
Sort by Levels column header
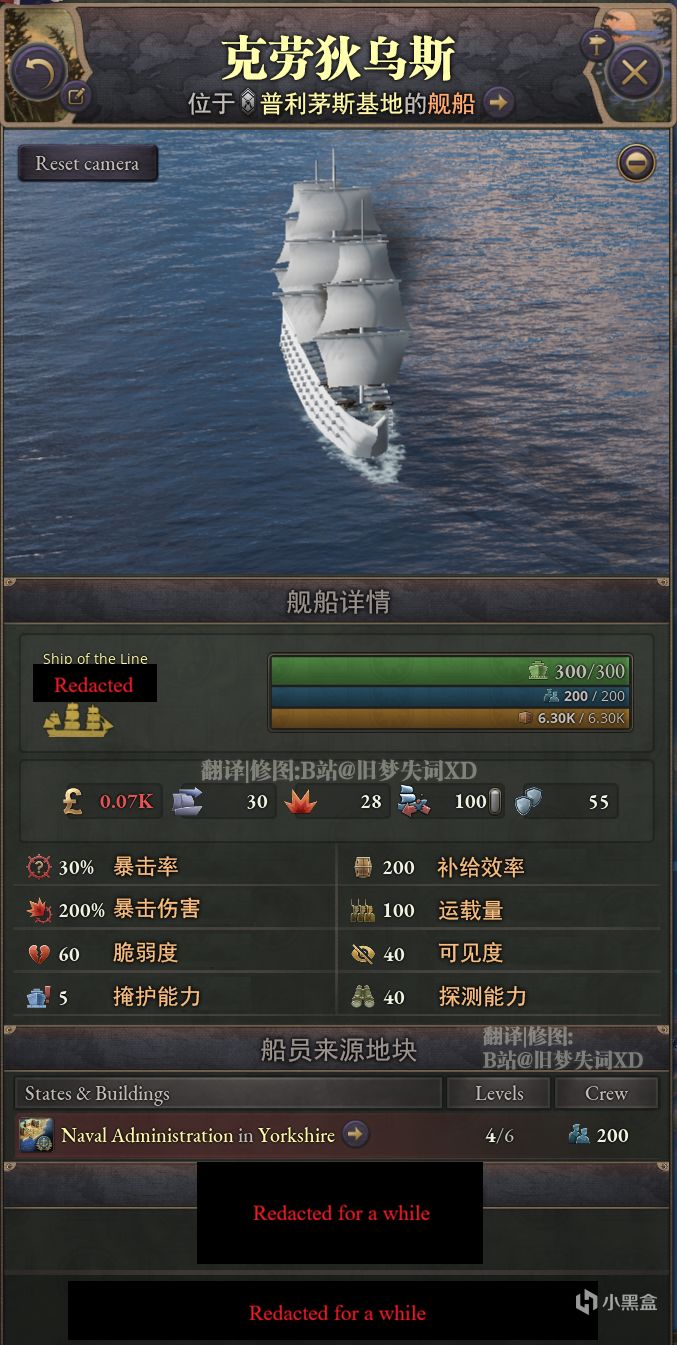tap(499, 1094)
